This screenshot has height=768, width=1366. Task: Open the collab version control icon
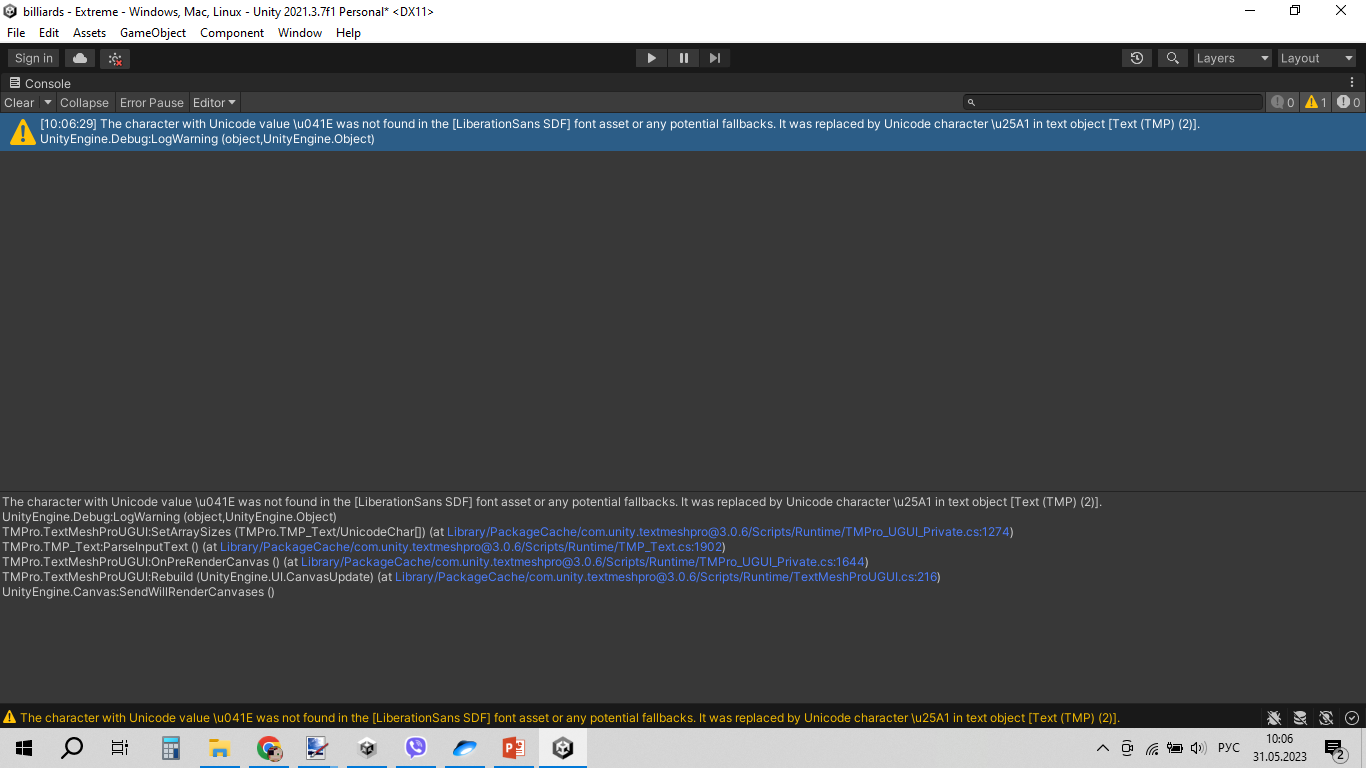115,58
